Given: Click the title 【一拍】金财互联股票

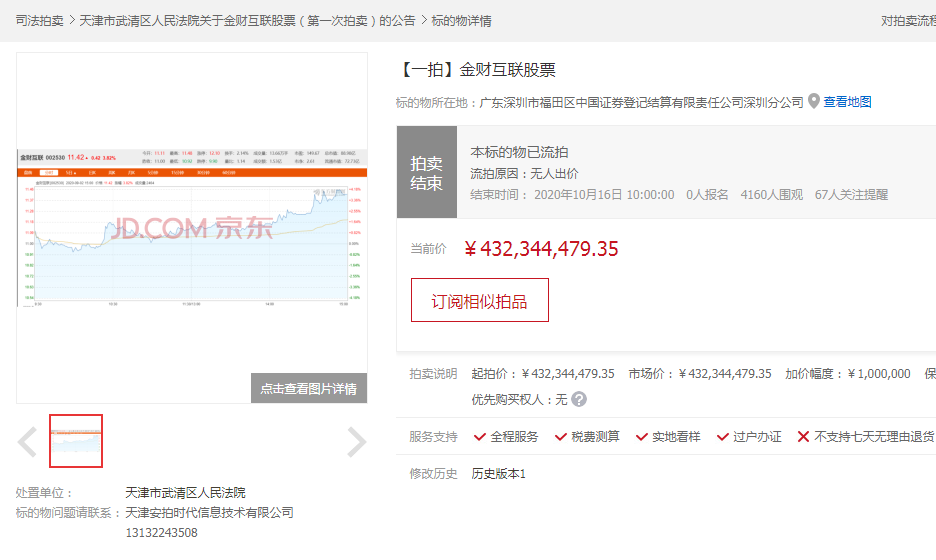Looking at the screenshot, I should click(476, 70).
